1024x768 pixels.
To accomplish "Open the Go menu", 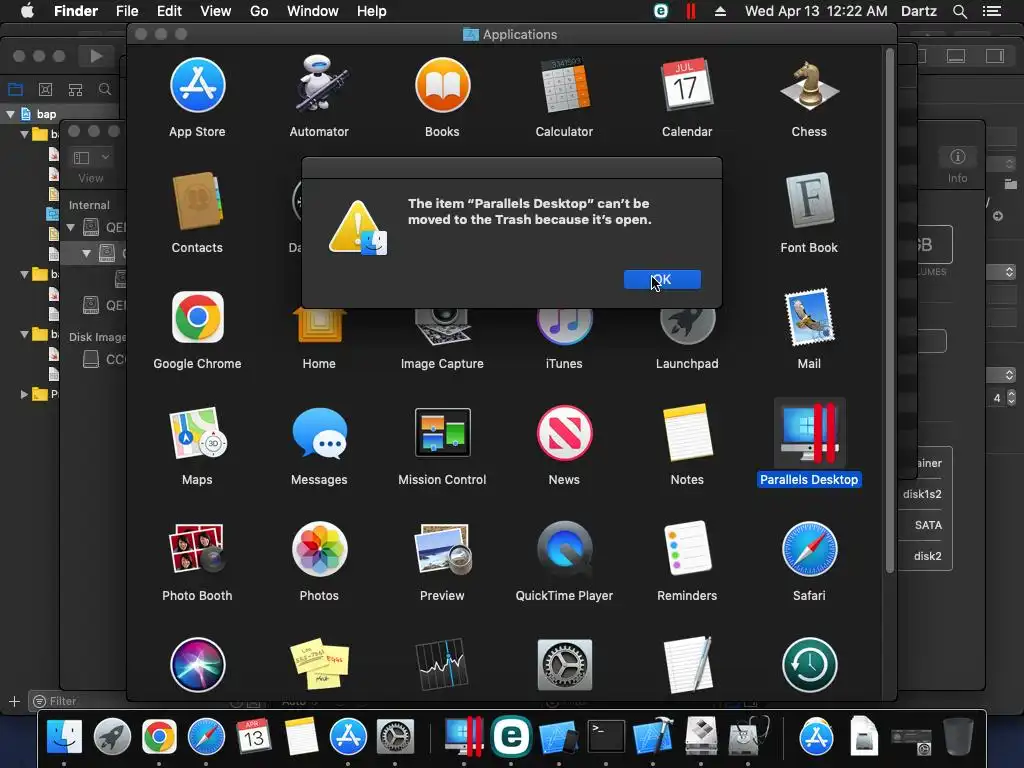I will (x=259, y=11).
